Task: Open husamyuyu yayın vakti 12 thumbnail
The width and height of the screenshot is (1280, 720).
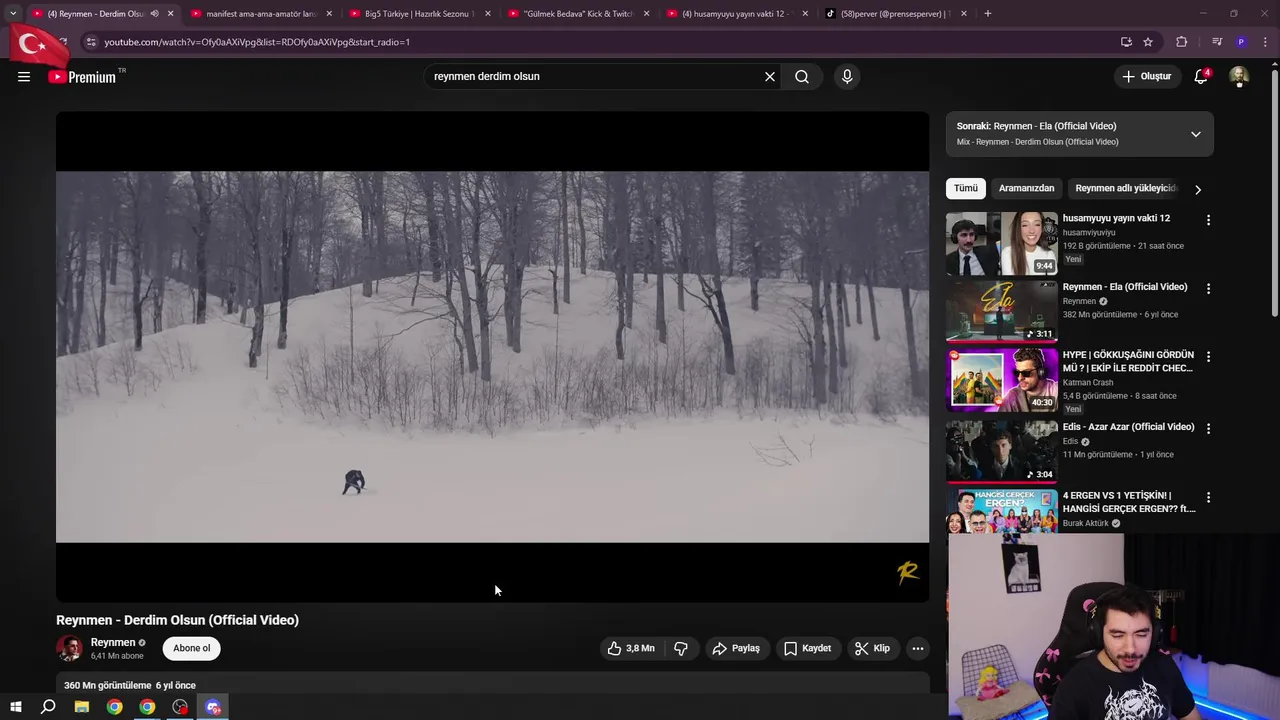Action: tap(1001, 243)
